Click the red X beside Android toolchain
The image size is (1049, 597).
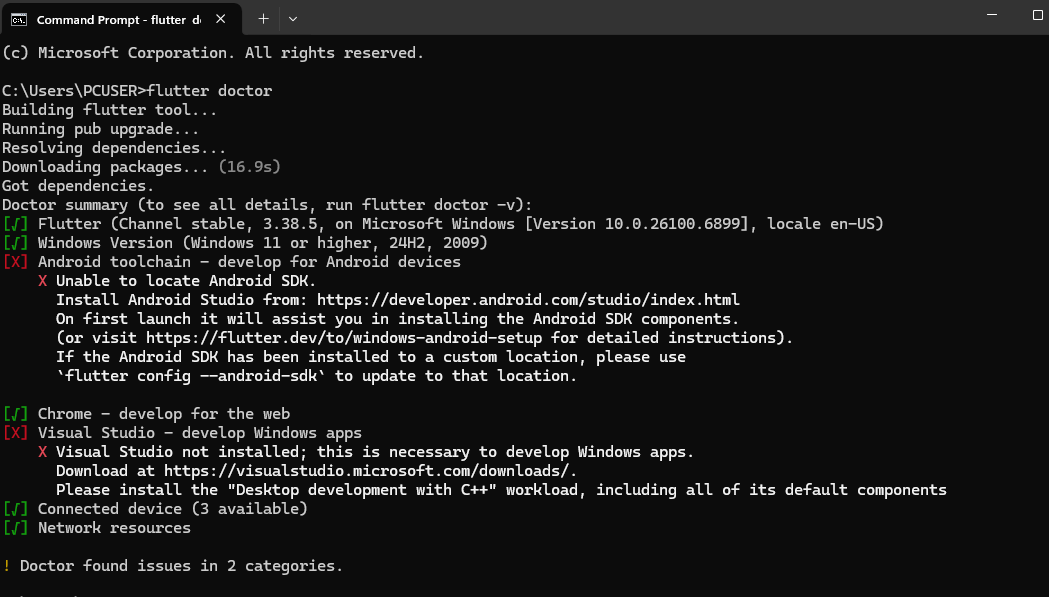15,262
